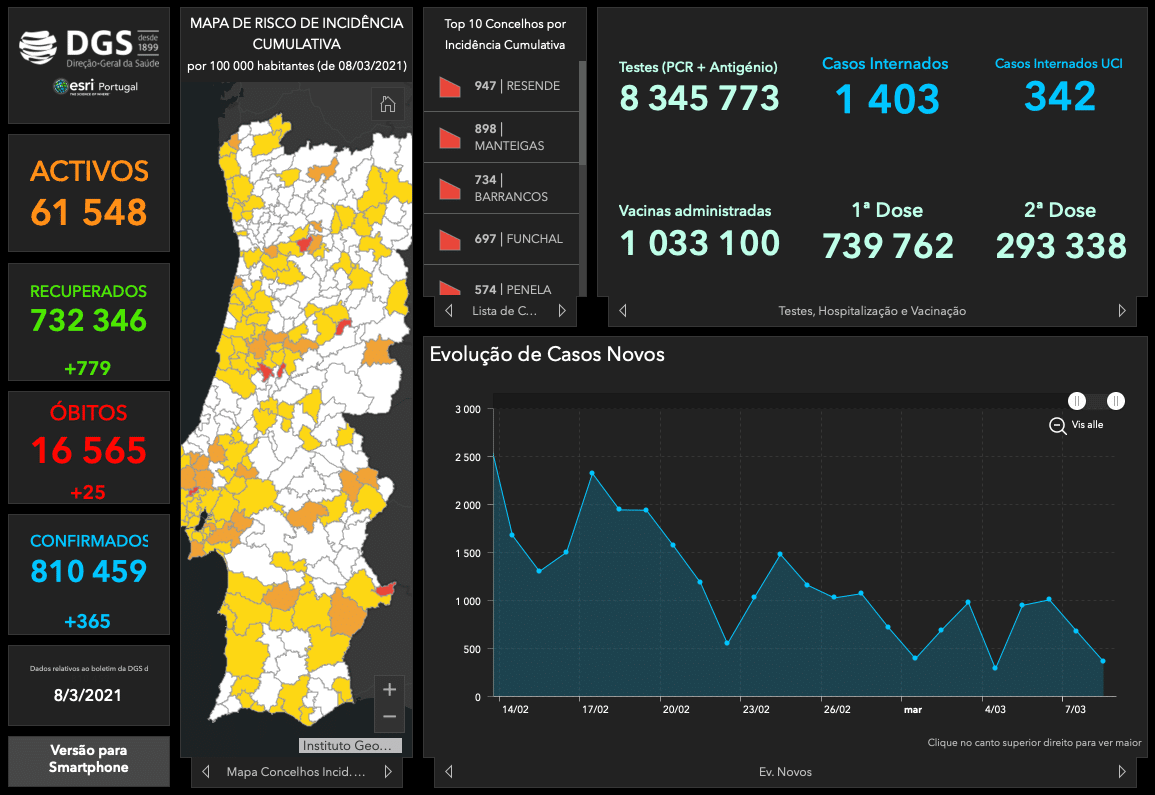Click the DGS logo

(x=88, y=47)
